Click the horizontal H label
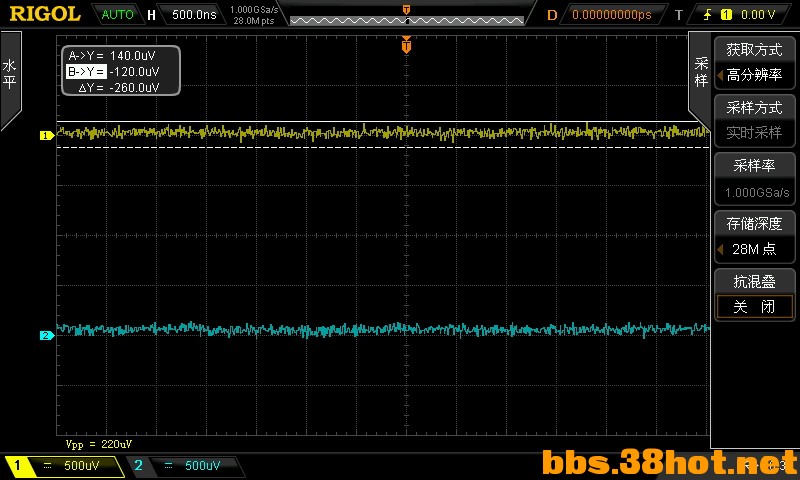 151,15
